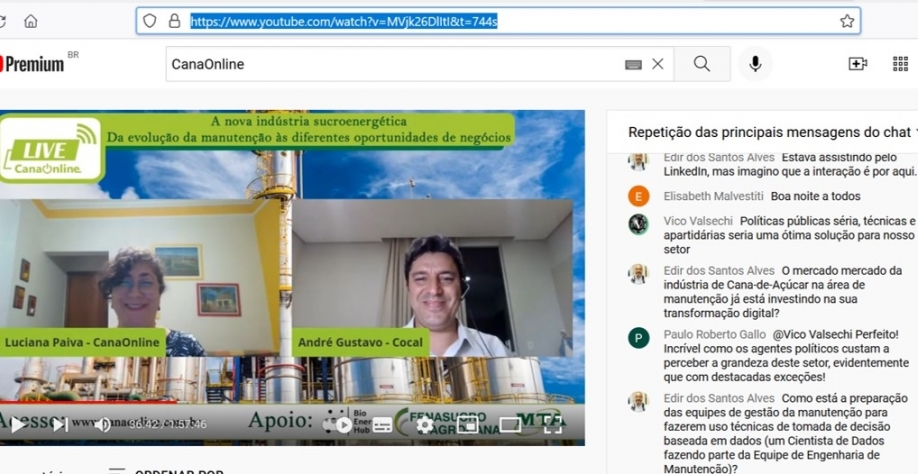Open the player settings gear
Screen dimensions: 918x474
tap(425, 424)
